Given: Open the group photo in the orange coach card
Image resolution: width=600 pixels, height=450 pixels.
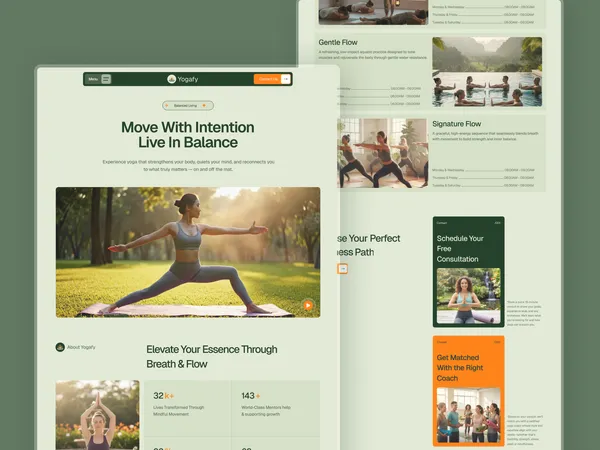Looking at the screenshot, I should (468, 415).
